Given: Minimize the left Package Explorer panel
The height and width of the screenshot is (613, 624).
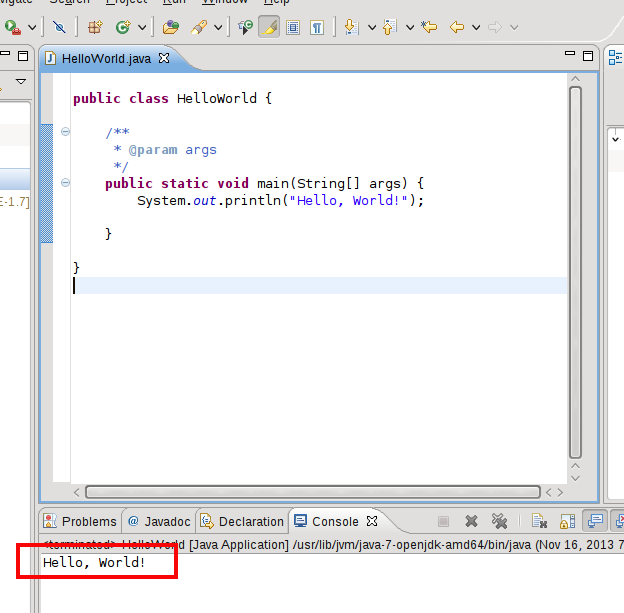Looking at the screenshot, I should [5, 53].
